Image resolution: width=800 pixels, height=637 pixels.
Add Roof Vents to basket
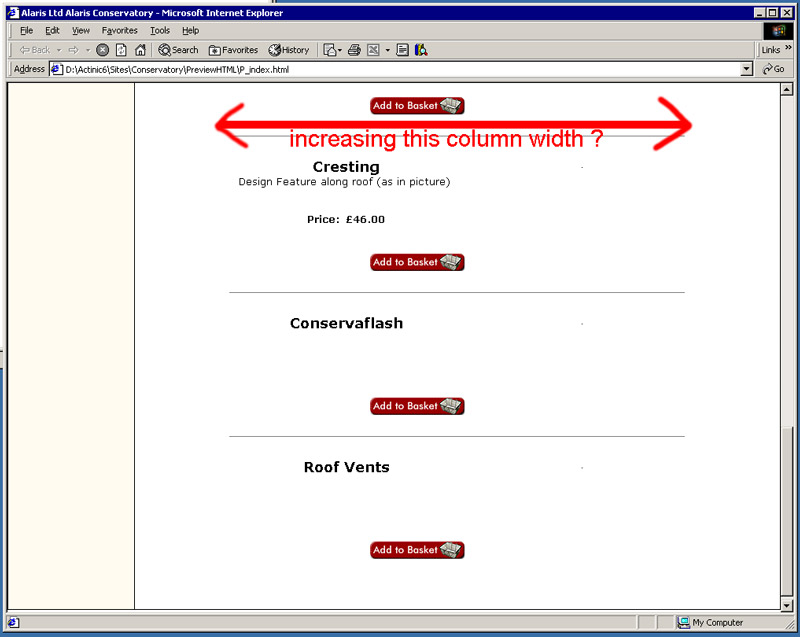(x=417, y=550)
